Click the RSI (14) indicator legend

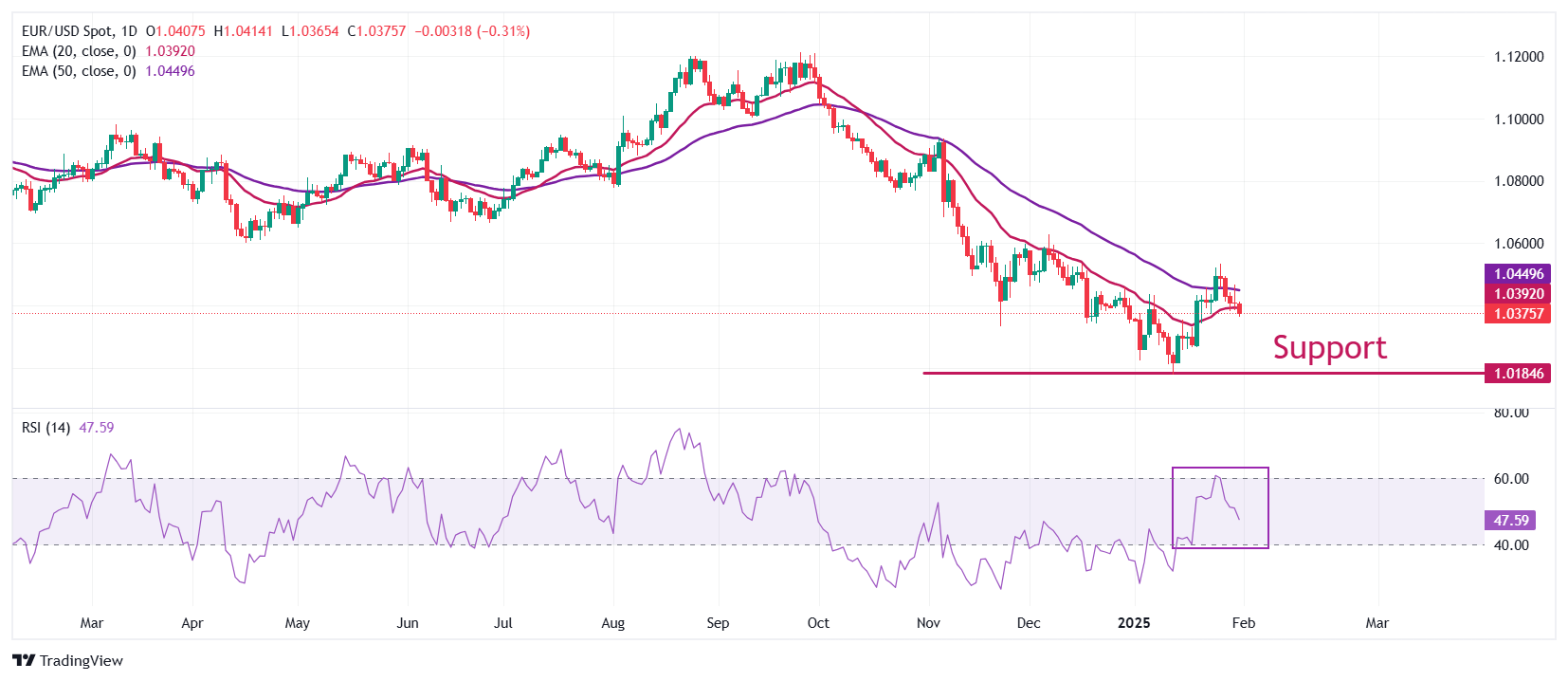(46, 428)
